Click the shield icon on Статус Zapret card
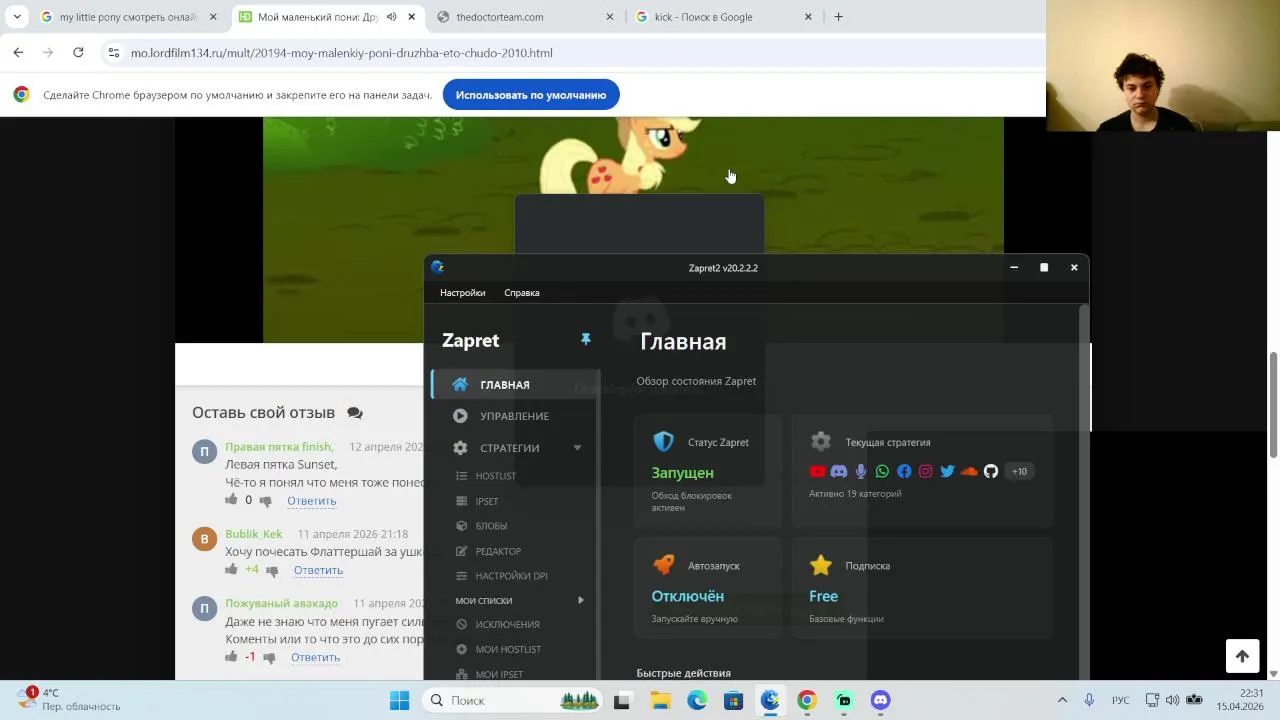Screen dimensions: 1280x720 pyautogui.click(x=663, y=442)
